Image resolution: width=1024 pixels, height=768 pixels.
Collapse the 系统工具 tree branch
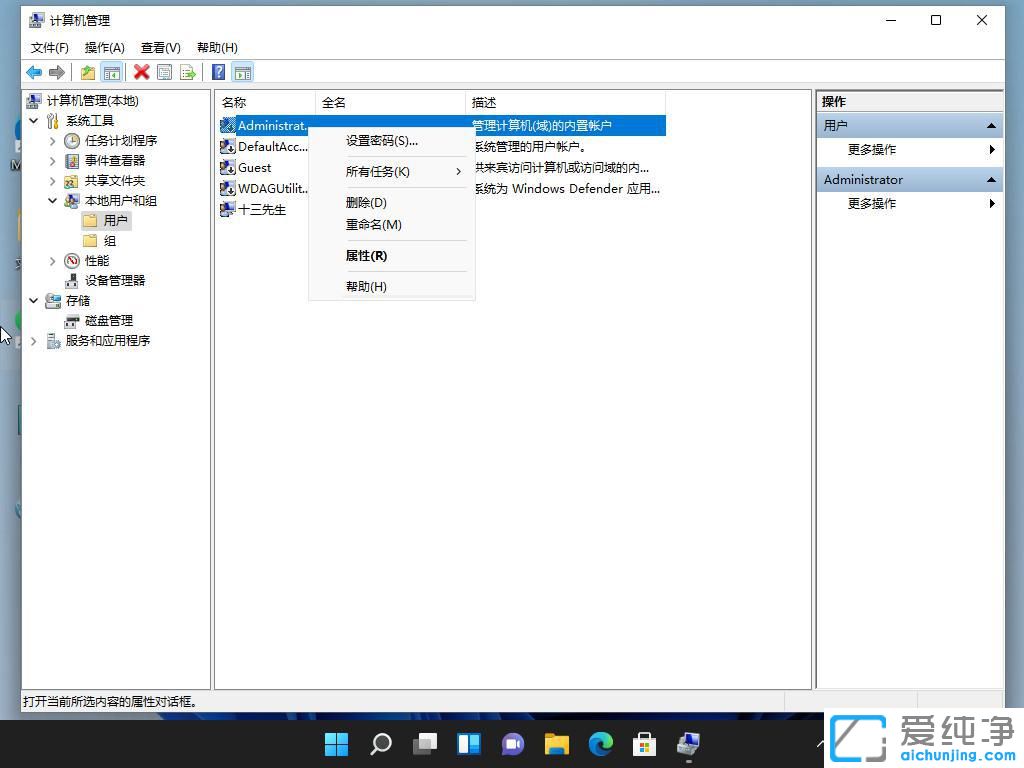pyautogui.click(x=33, y=120)
